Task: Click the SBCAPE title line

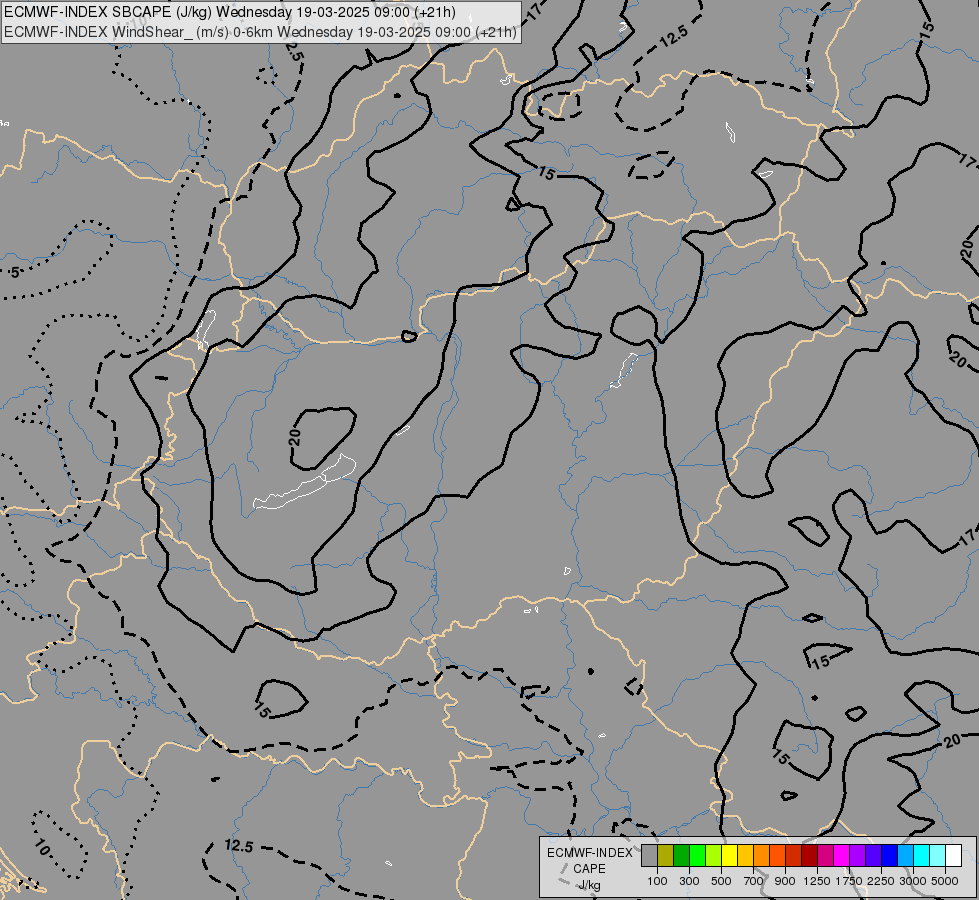Action: [x=230, y=12]
